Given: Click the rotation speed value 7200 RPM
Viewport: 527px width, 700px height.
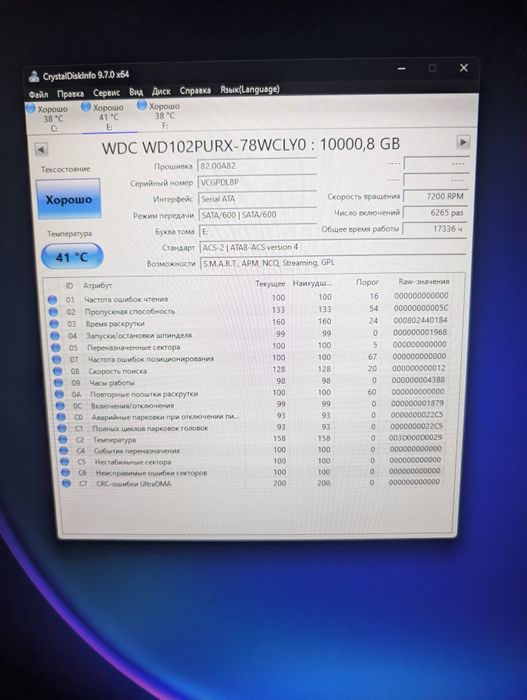Looking at the screenshot, I should tap(435, 196).
